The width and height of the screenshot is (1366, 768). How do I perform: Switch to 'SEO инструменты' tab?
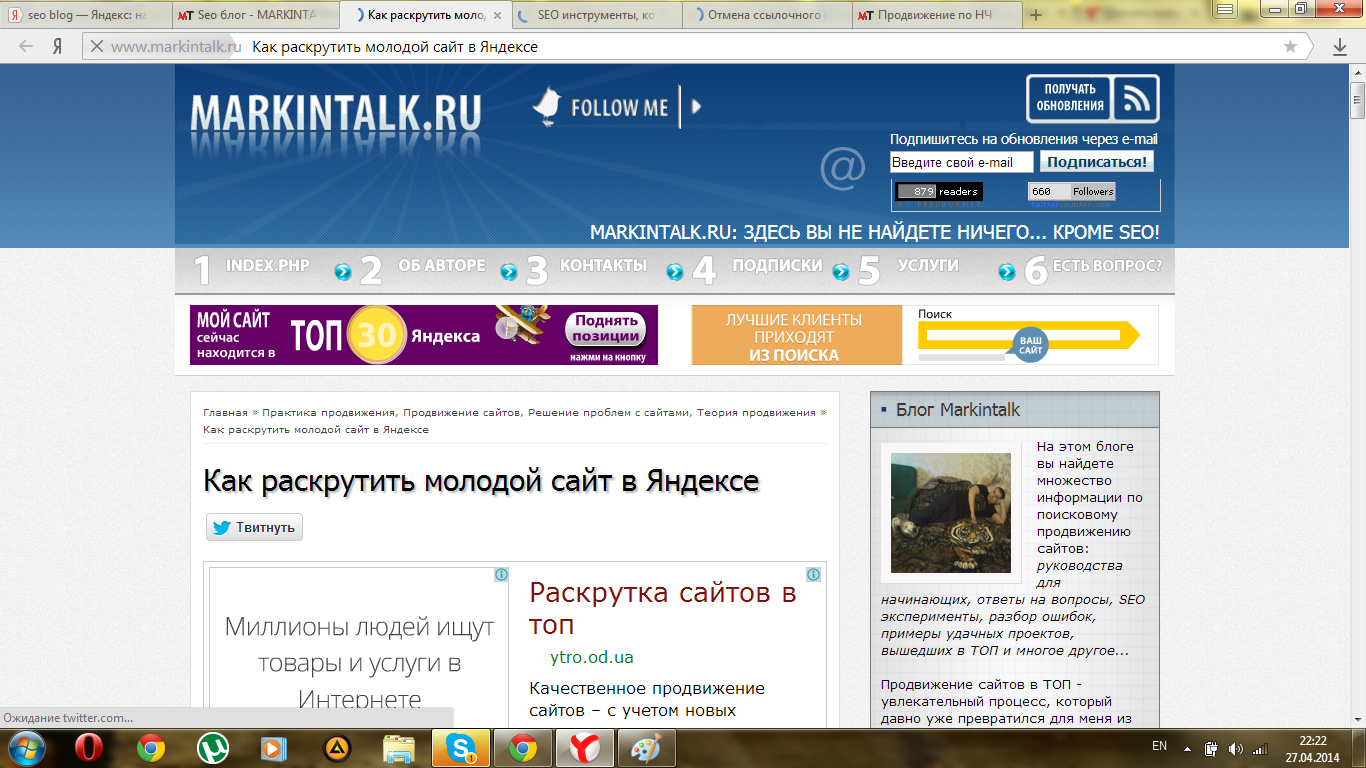[x=598, y=15]
